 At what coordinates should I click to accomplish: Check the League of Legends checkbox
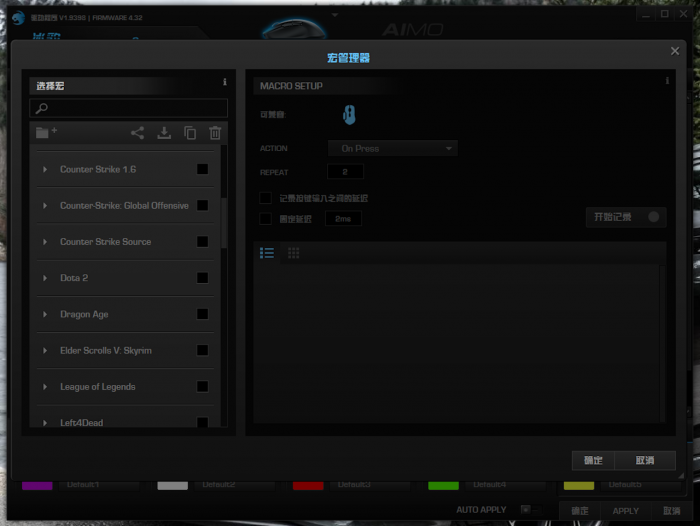[203, 386]
